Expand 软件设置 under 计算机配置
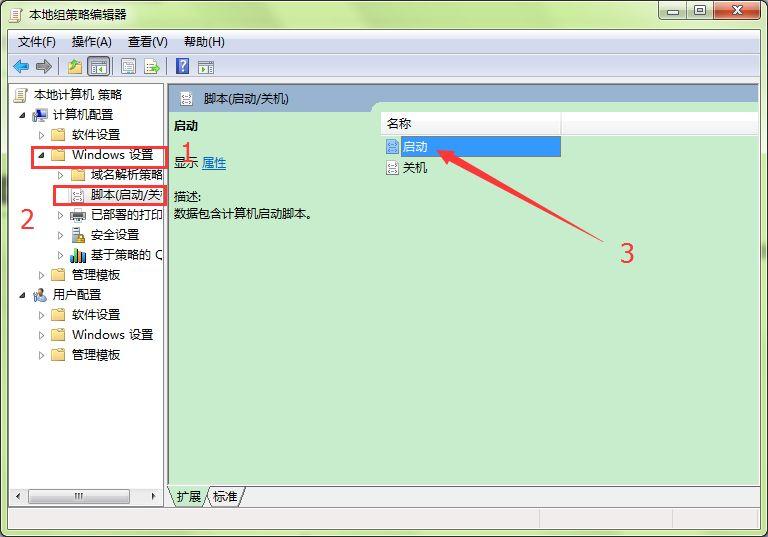 (x=41, y=135)
